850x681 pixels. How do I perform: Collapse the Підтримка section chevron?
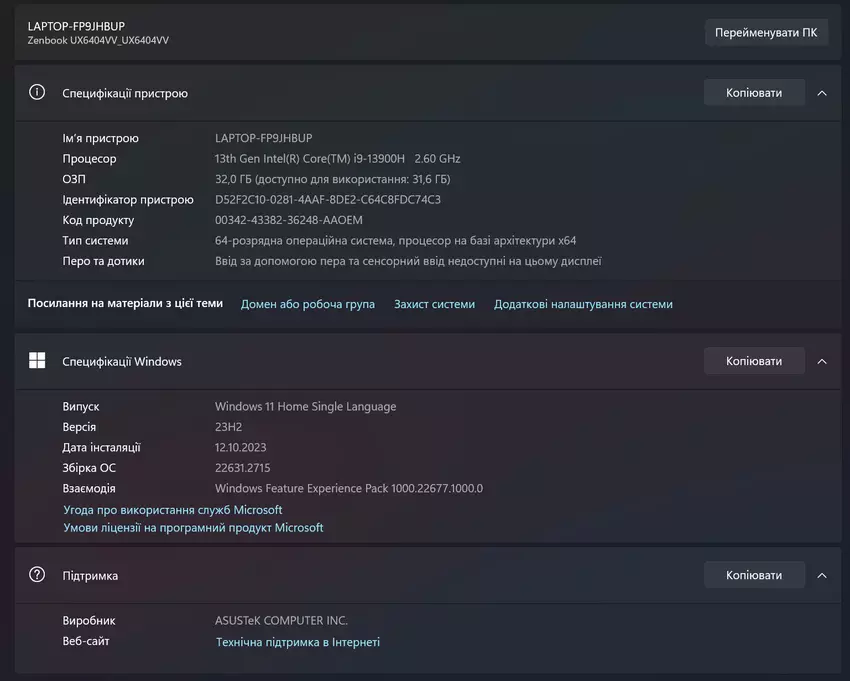822,575
